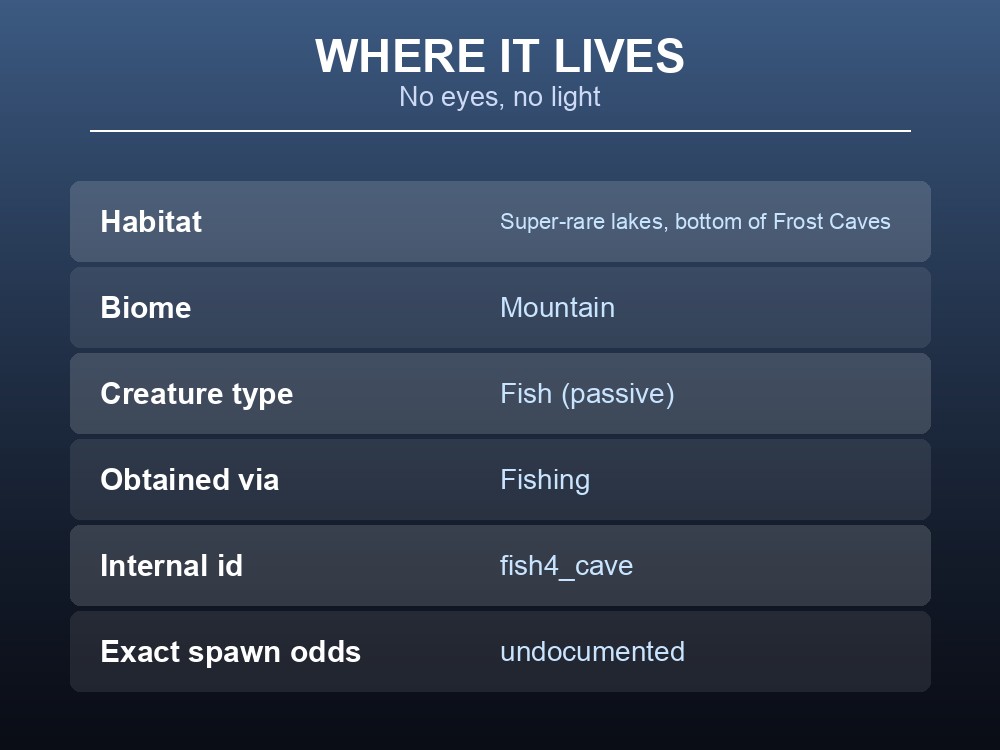
Task: Click the Fish (passive) value
Action: [x=587, y=393]
